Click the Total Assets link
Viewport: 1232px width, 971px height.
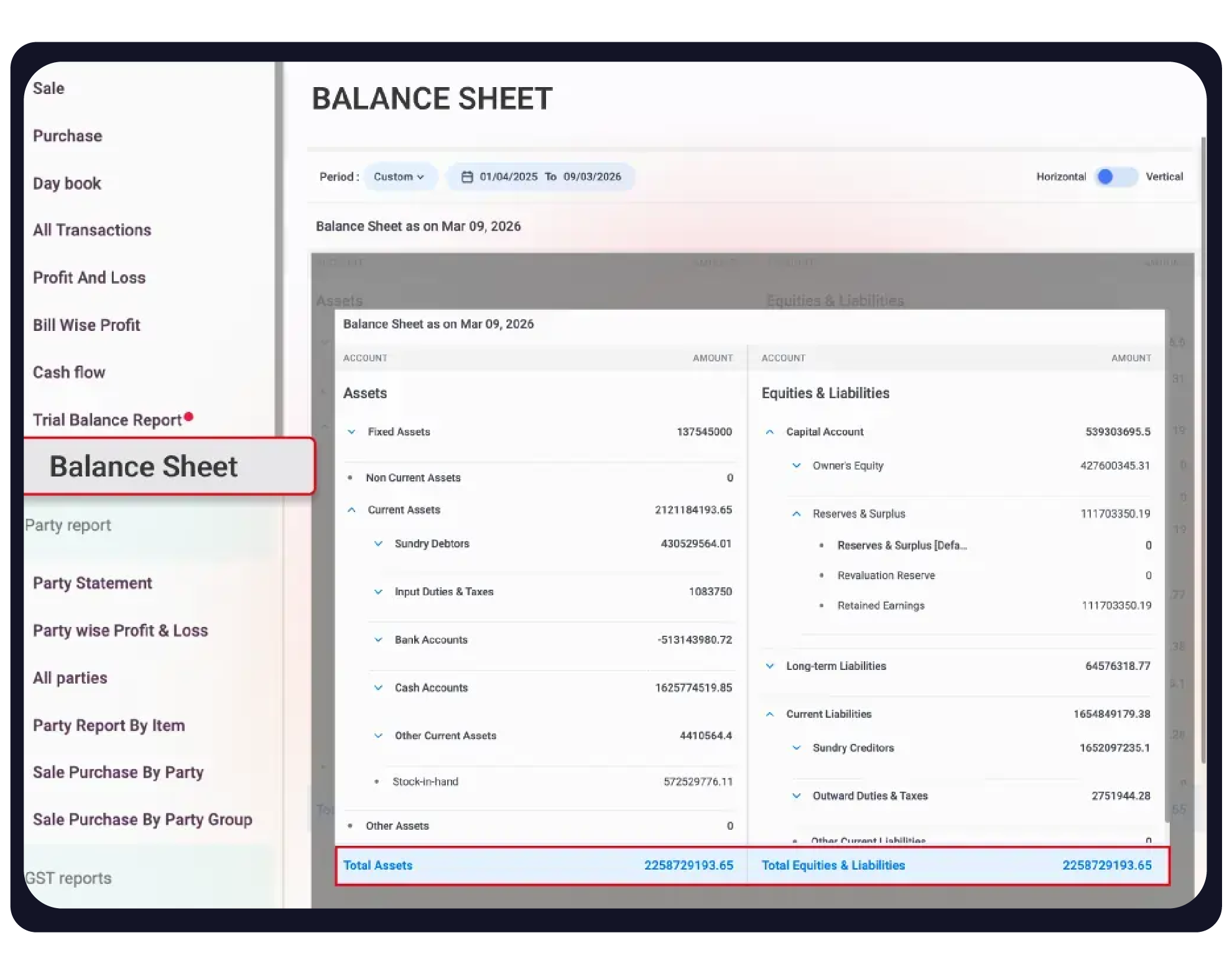point(377,865)
